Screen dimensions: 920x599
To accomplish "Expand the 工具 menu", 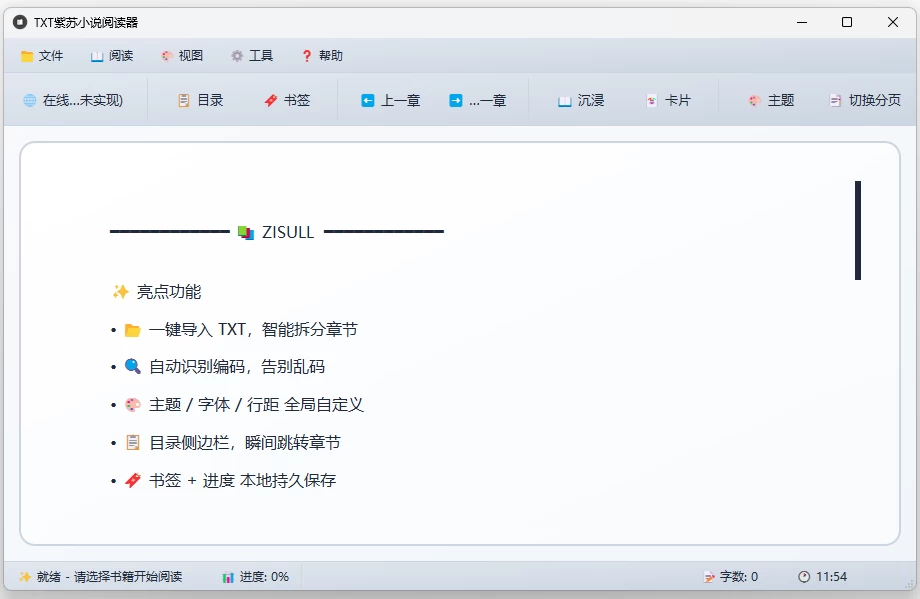I will [252, 56].
